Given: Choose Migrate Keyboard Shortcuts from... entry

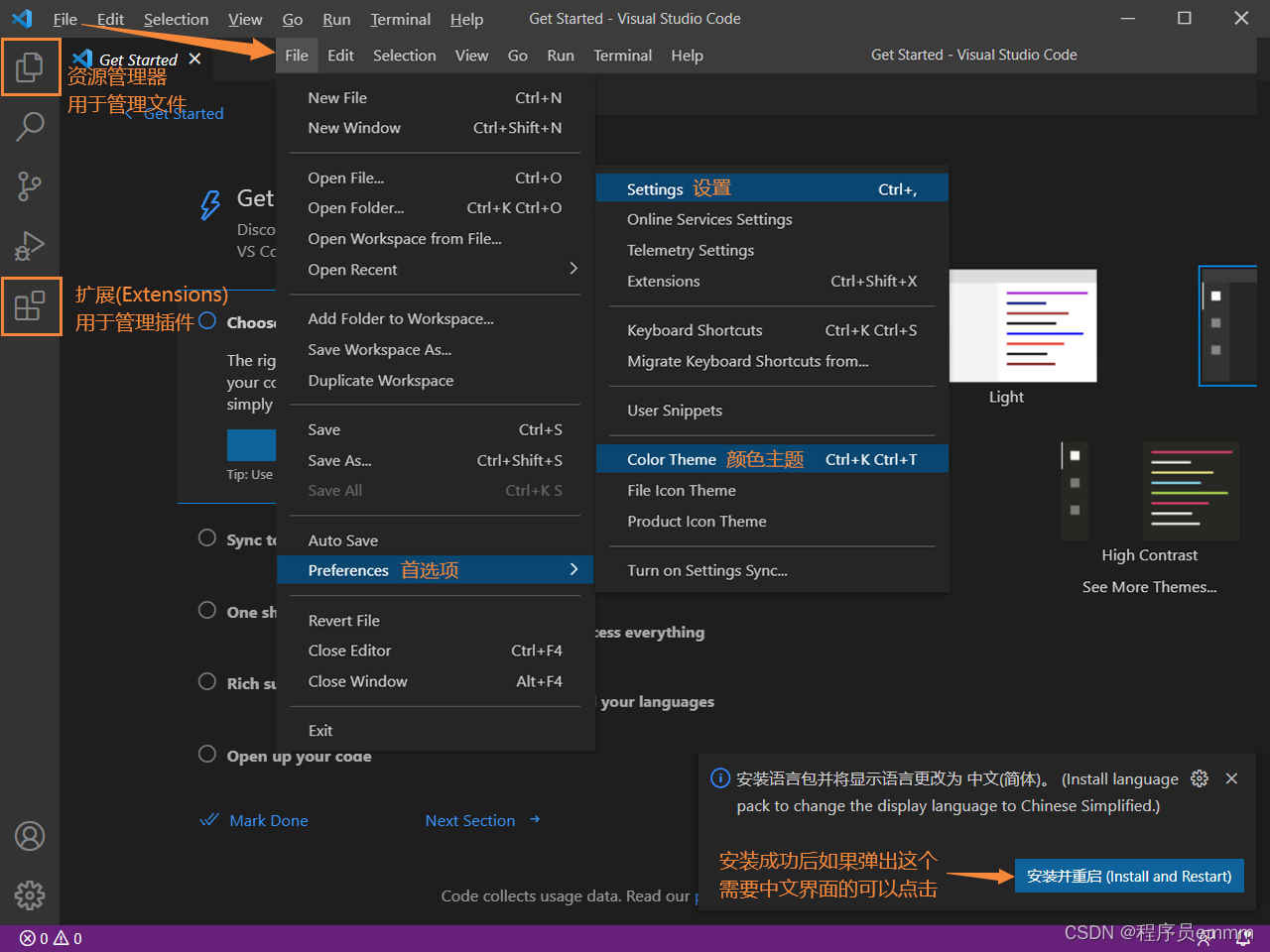Looking at the screenshot, I should pos(772,361).
